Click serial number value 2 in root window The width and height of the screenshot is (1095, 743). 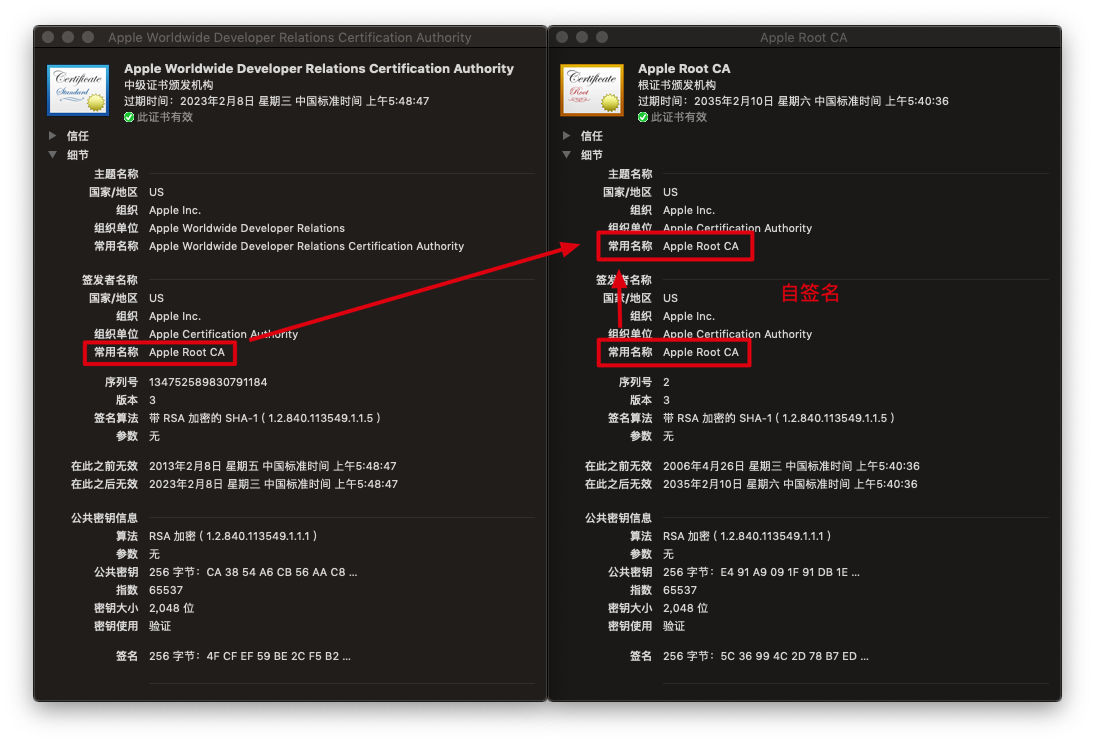tap(666, 382)
